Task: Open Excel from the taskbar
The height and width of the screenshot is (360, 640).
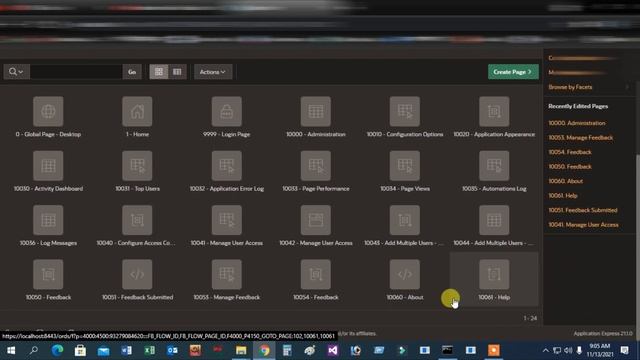Action: coord(149,350)
